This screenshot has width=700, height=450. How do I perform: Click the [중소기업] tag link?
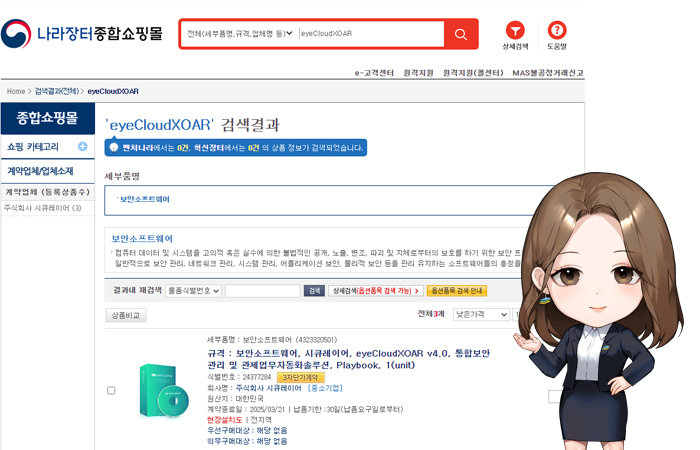click(x=325, y=388)
